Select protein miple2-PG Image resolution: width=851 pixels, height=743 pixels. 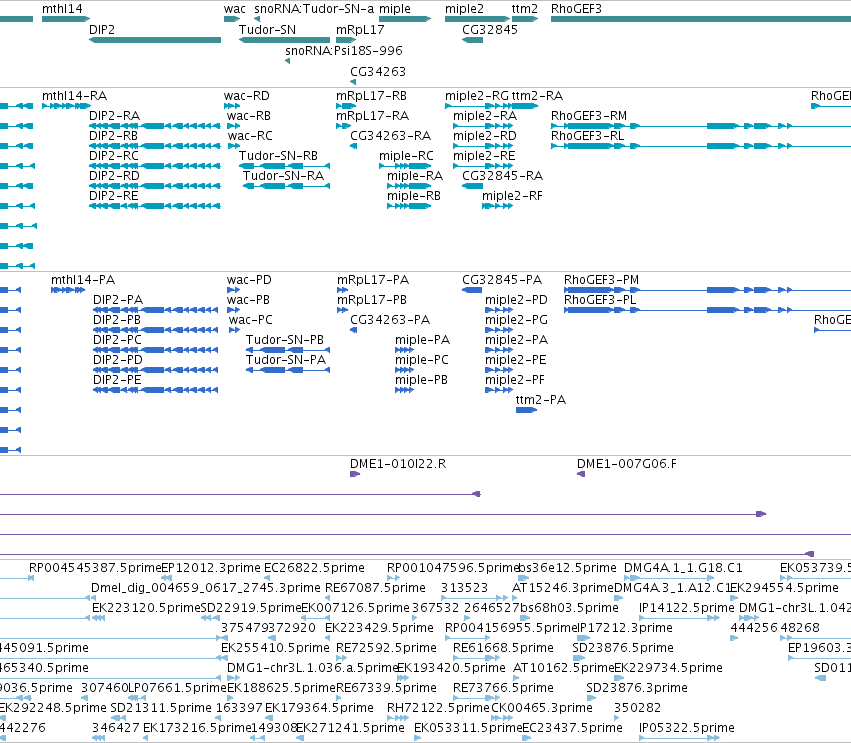coord(499,330)
